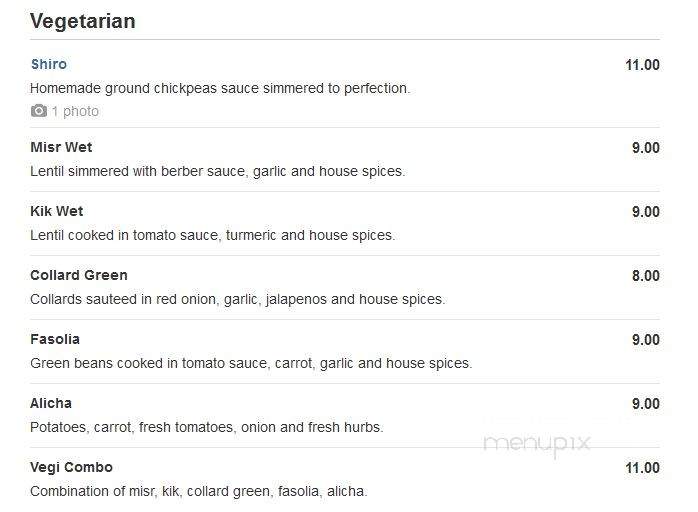Viewport: 698px width, 512px height.
Task: Click the Vegetarian section heading
Action: pyautogui.click(x=83, y=21)
